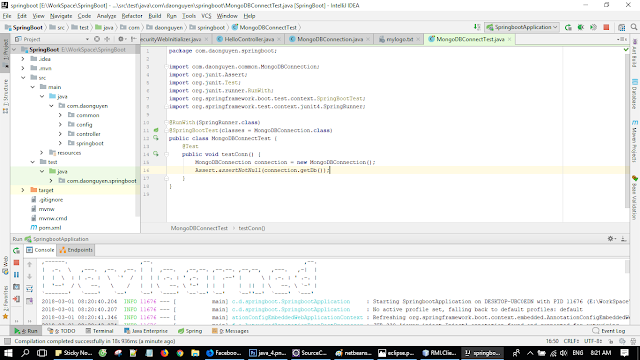Click the Exit icon in Run panel
Screen dimensions: 640x360
[16, 300]
